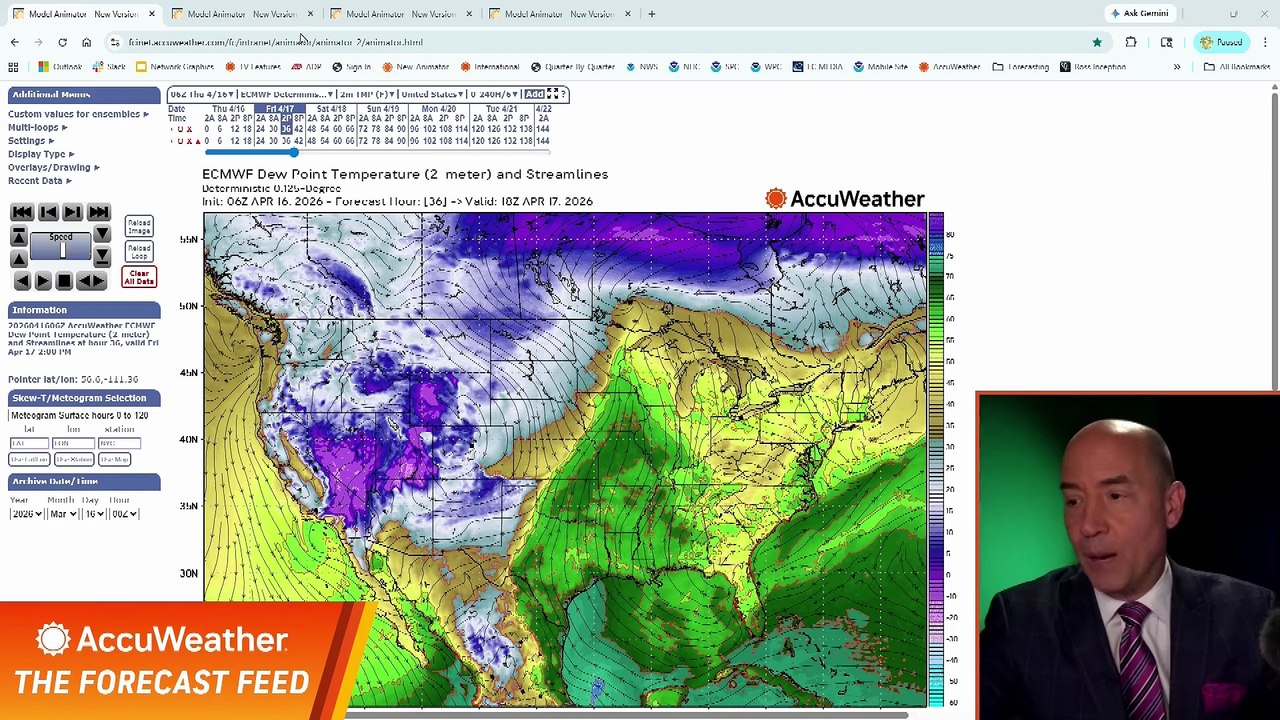Open the Forecasting bookmarks folder

point(1021,67)
